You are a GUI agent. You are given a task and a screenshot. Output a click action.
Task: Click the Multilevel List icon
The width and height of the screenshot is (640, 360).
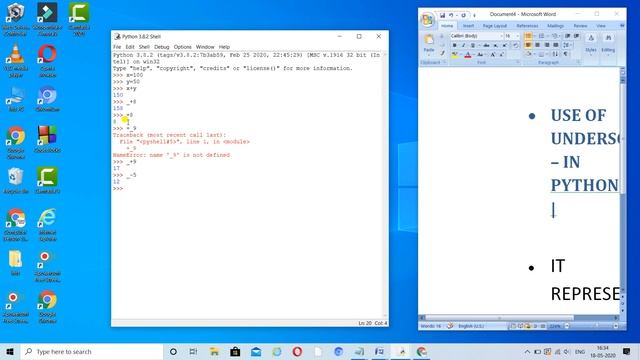tap(555, 36)
